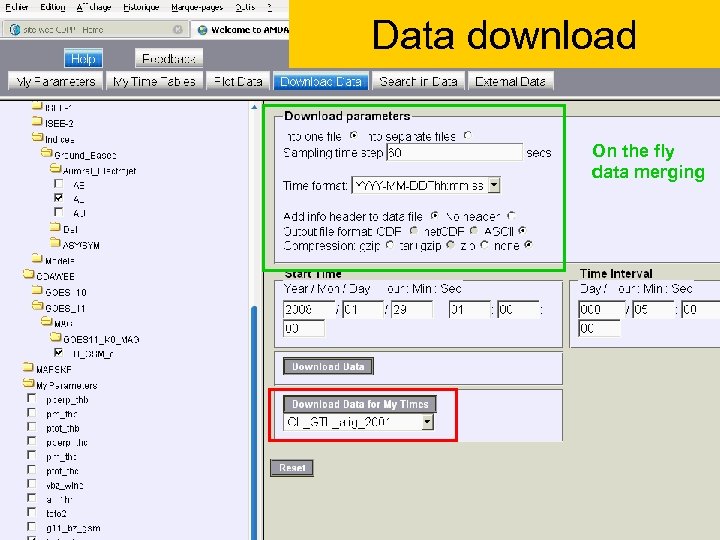Image resolution: width=720 pixels, height=540 pixels.
Task: Open the ASYSYM folder icon
Action: (56, 243)
